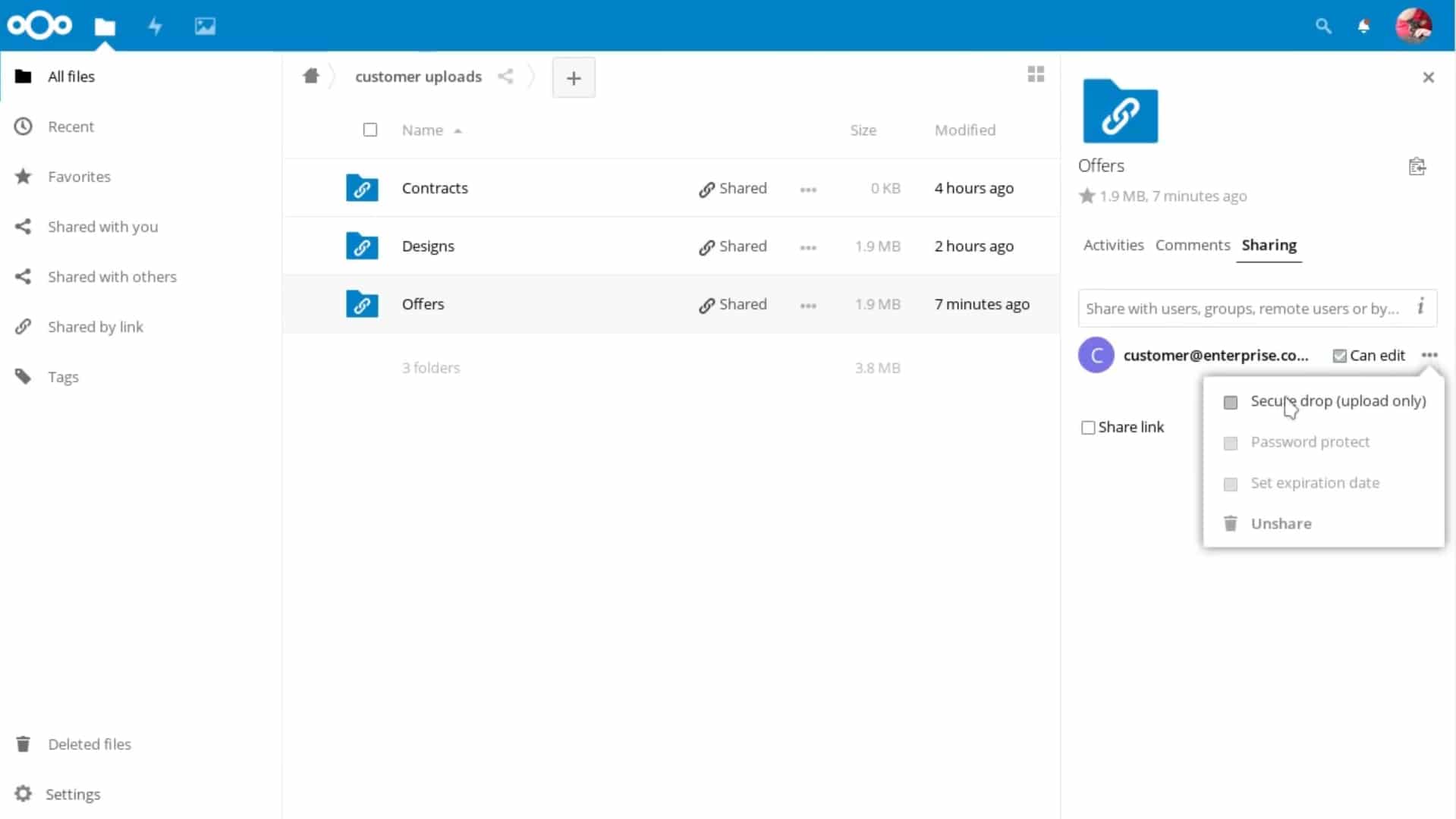
Task: Open the Activity lightning icon
Action: point(155,27)
